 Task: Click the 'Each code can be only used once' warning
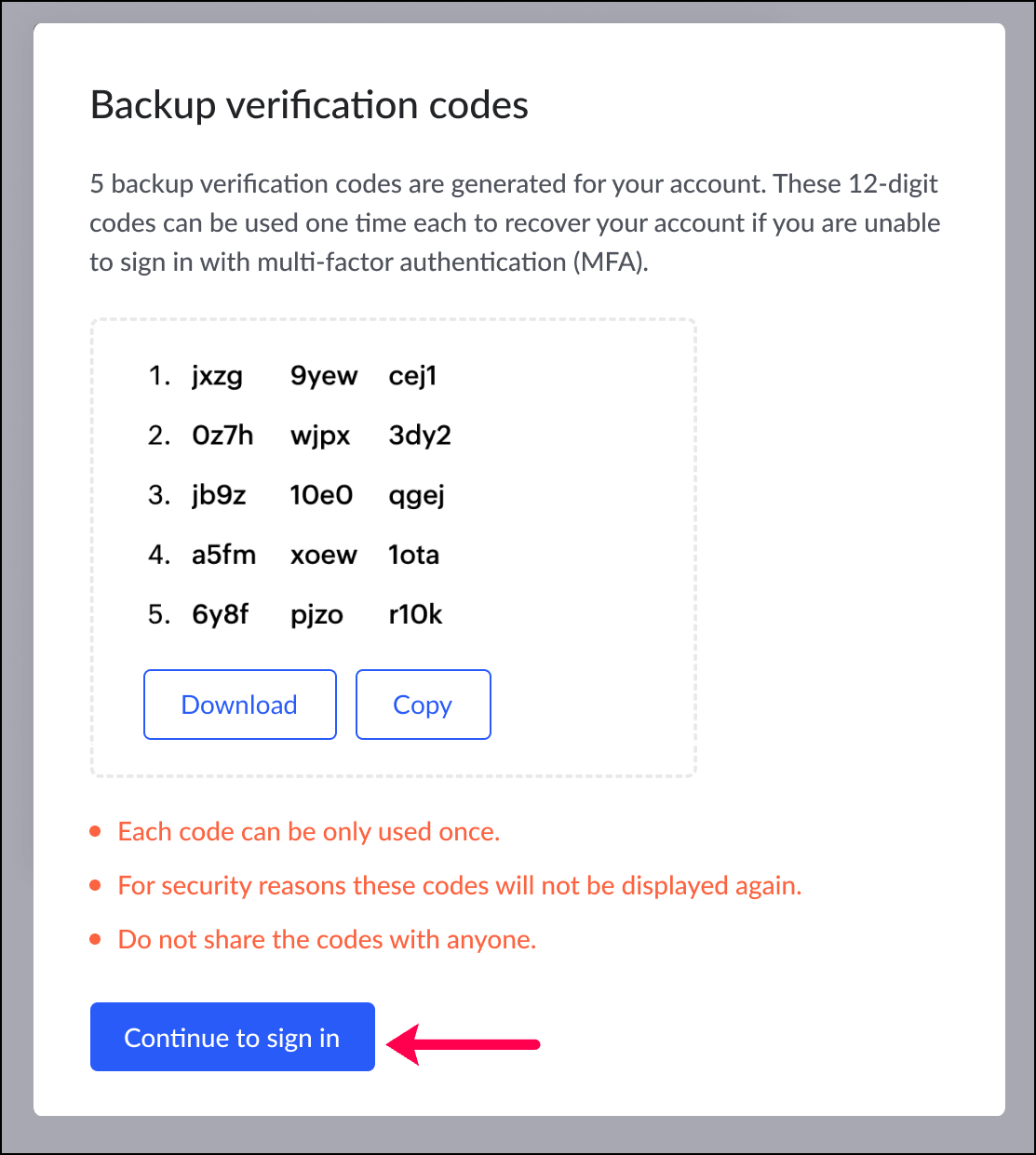pos(308,831)
